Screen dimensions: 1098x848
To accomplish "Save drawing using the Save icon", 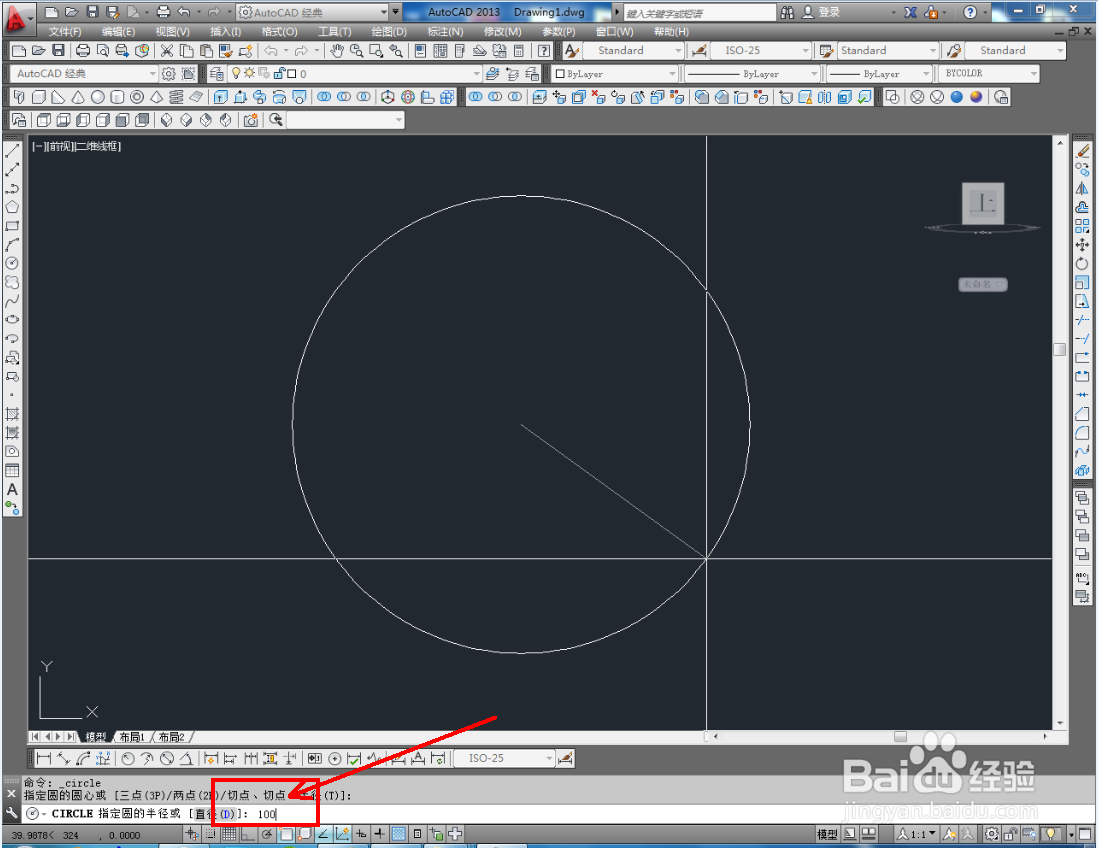I will coord(58,50).
